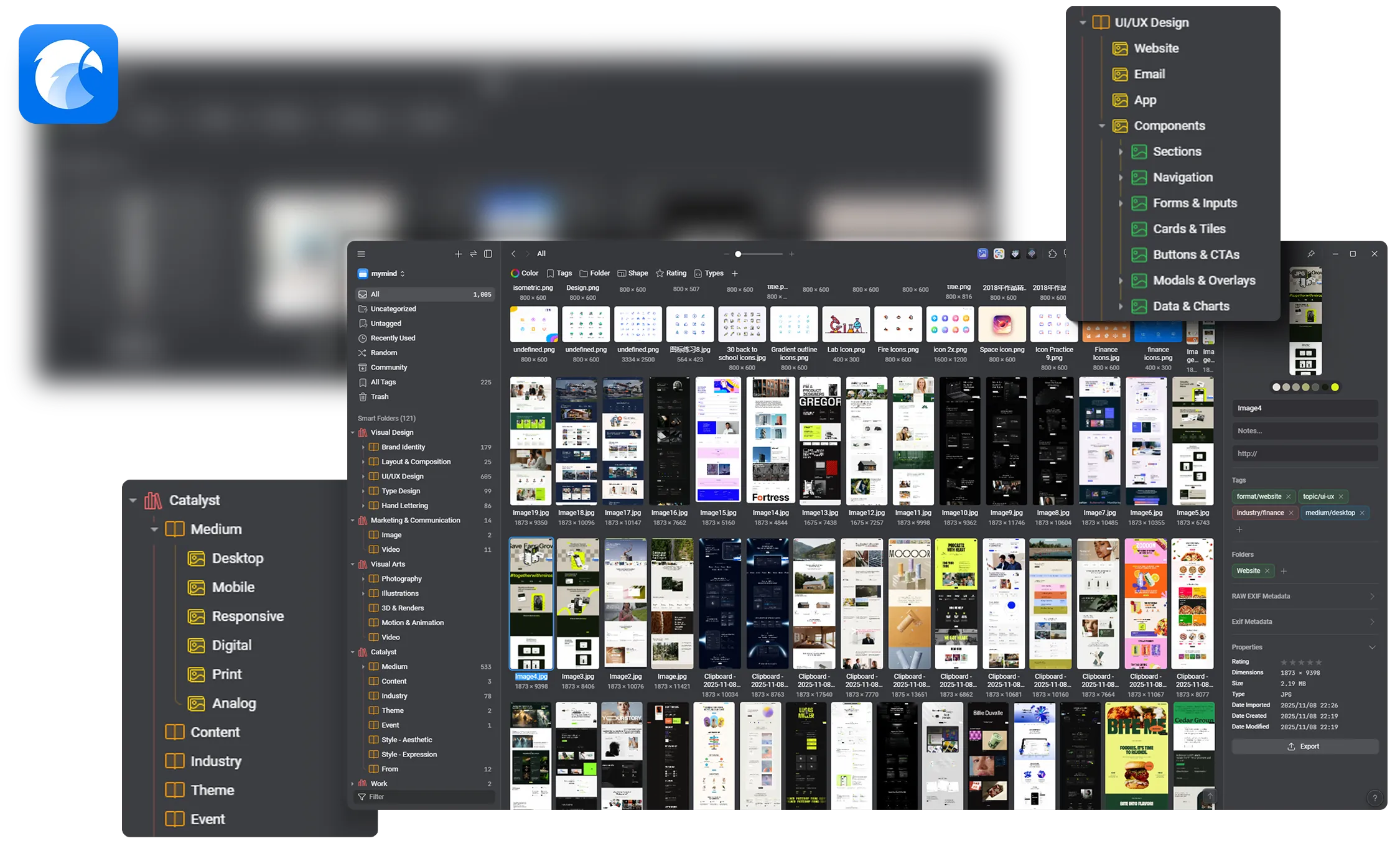
Task: Click the swap arrows icon in sidebar header
Action: (473, 254)
